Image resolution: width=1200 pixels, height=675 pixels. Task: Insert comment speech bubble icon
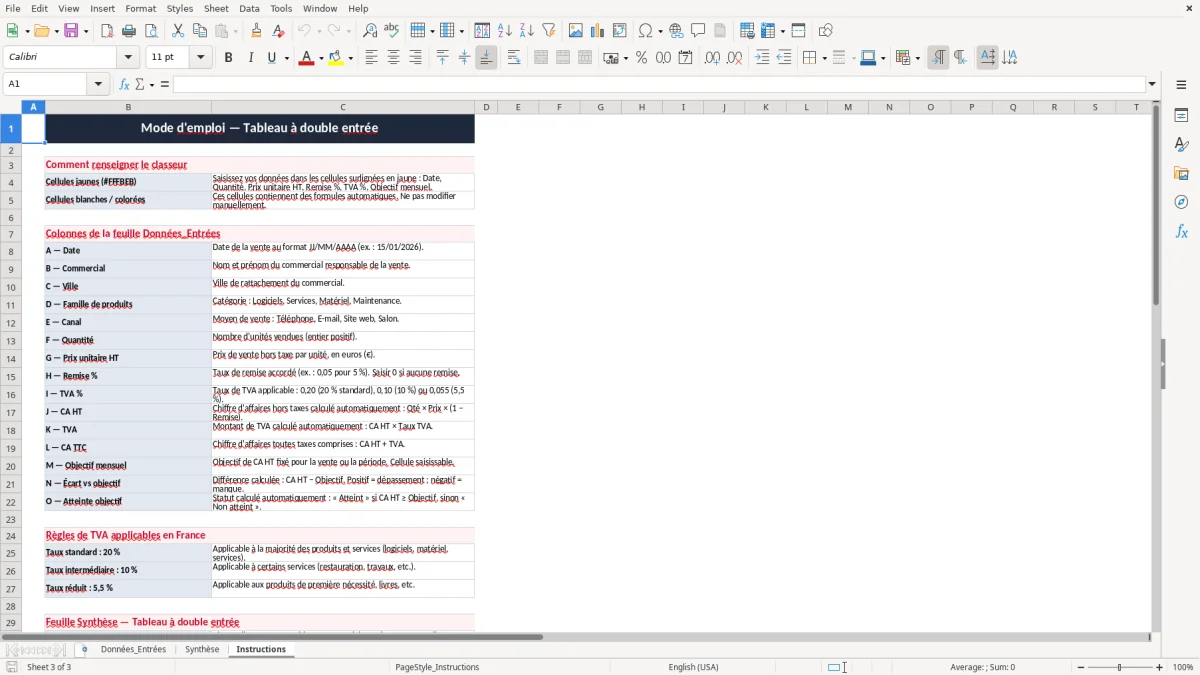698,31
